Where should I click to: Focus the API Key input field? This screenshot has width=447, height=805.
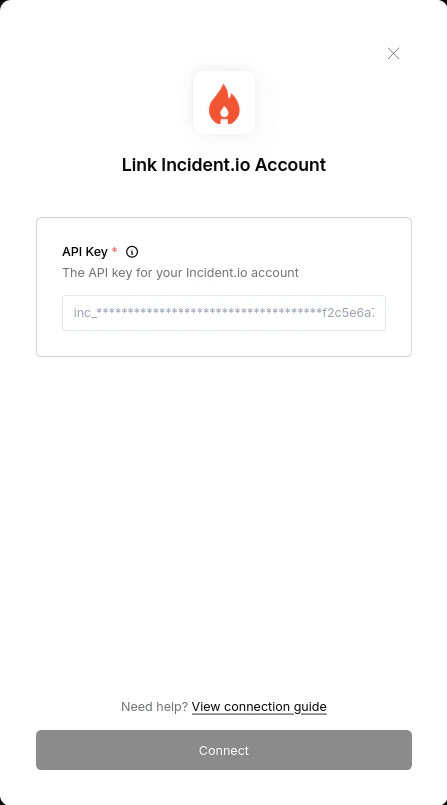tap(224, 313)
